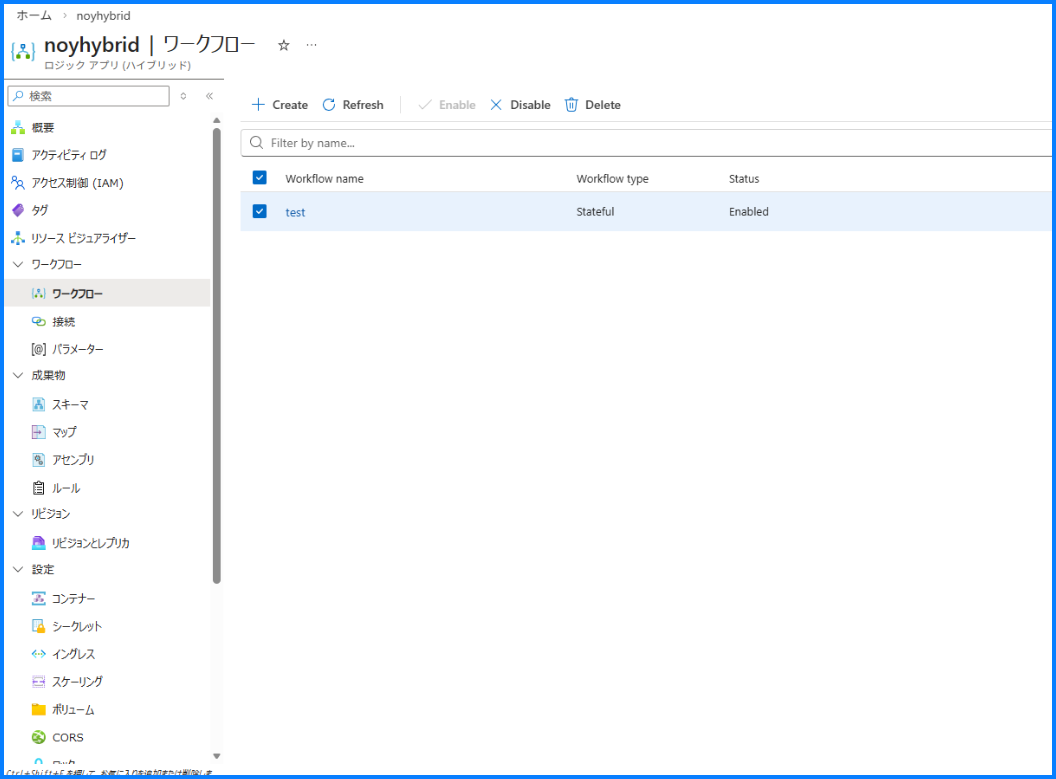Screen dimensions: 1056x779
Task: Click the スキーマ schema icon
Action: [x=39, y=405]
